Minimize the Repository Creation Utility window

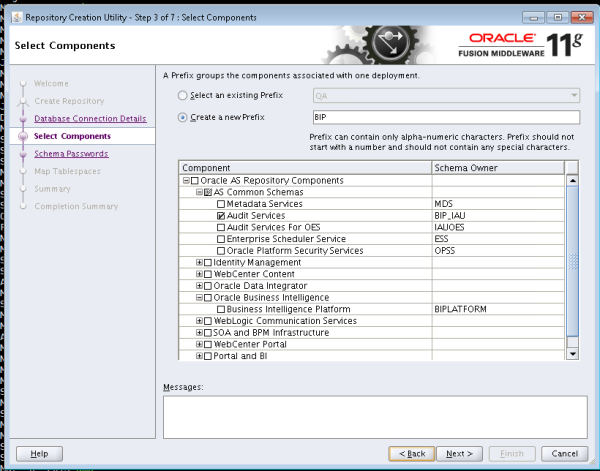pyautogui.click(x=533, y=18)
